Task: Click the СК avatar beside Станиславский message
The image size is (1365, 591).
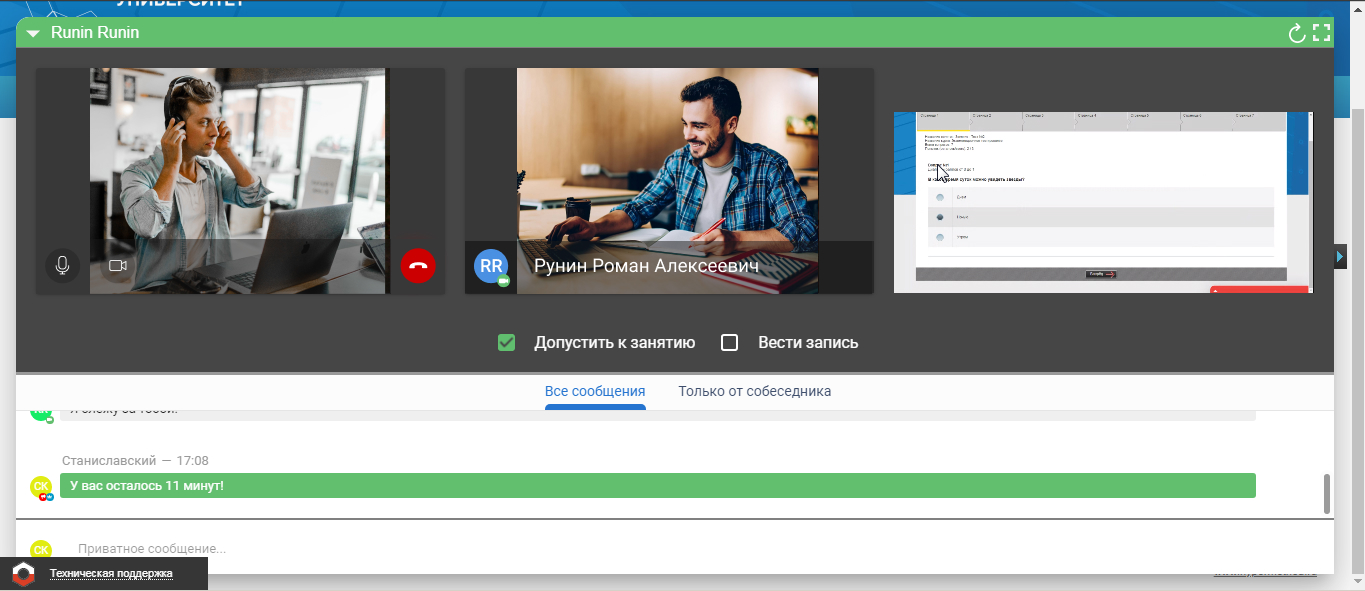Action: 41,486
